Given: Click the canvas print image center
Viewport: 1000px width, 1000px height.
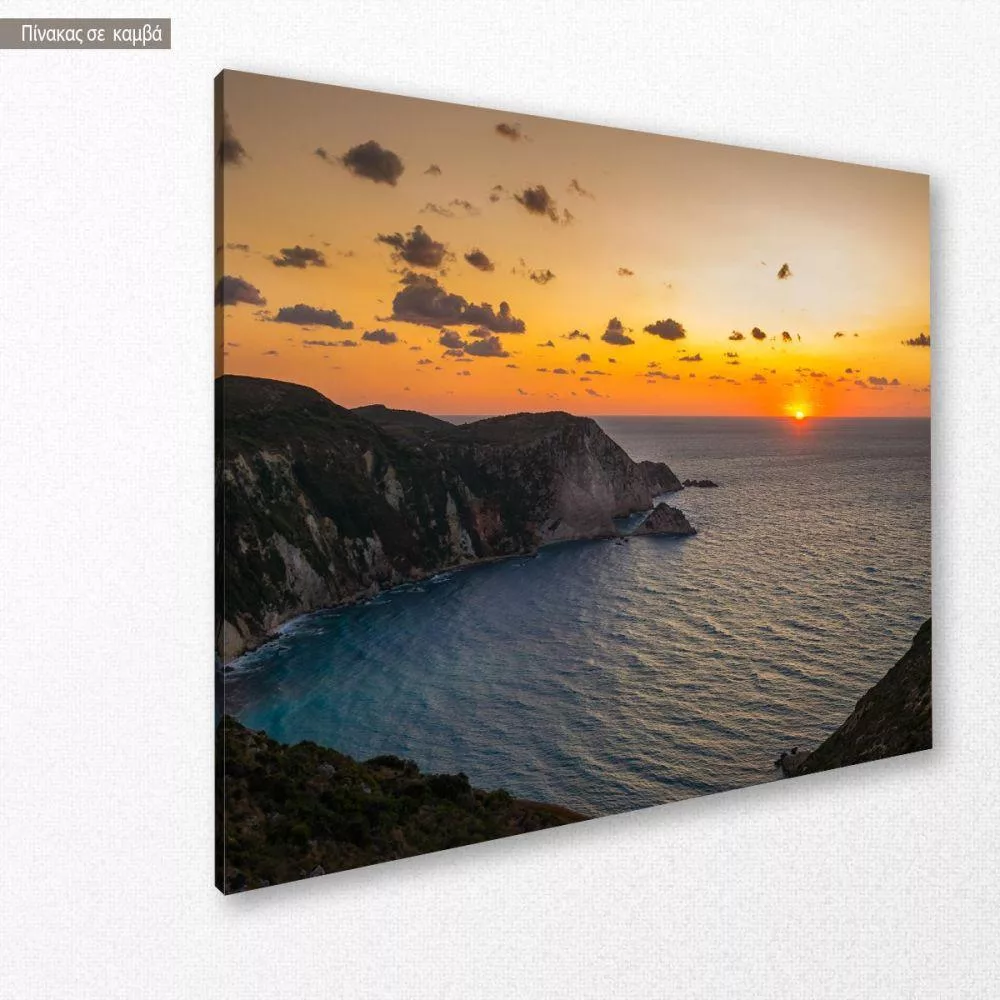Looking at the screenshot, I should (x=573, y=480).
